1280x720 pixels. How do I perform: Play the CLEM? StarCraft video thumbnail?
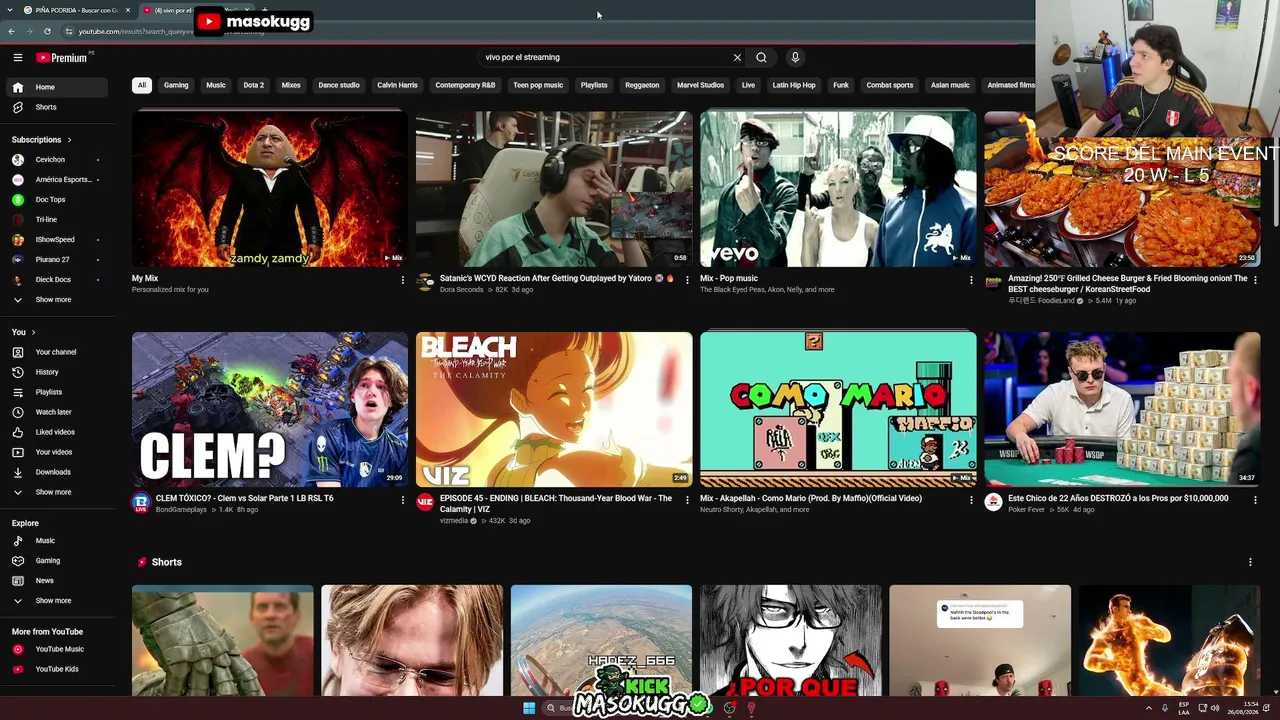click(x=270, y=410)
